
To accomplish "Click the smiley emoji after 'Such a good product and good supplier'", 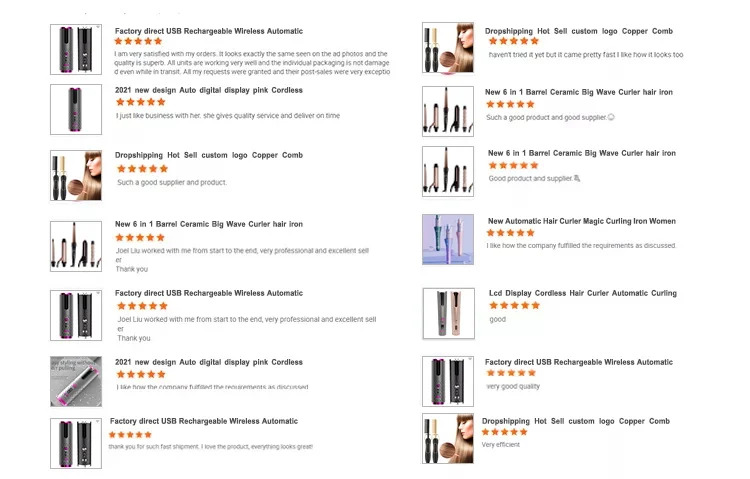I will click(x=611, y=117).
